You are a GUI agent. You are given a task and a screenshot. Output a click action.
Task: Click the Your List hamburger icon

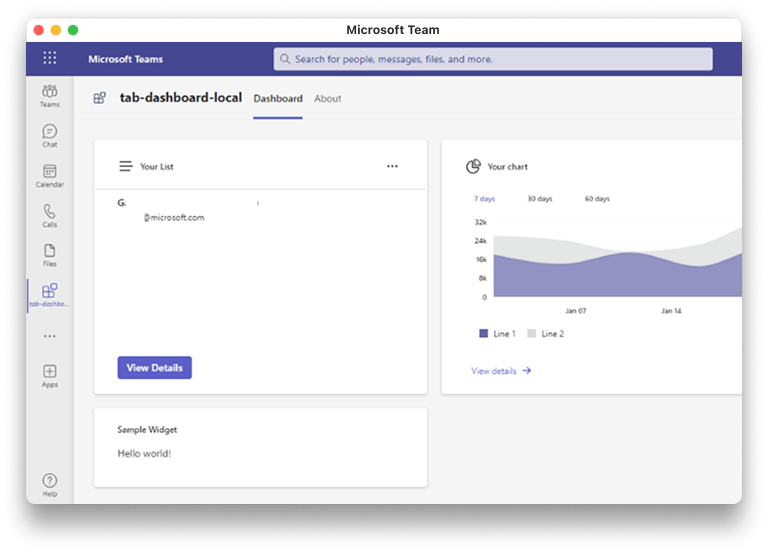pyautogui.click(x=125, y=166)
